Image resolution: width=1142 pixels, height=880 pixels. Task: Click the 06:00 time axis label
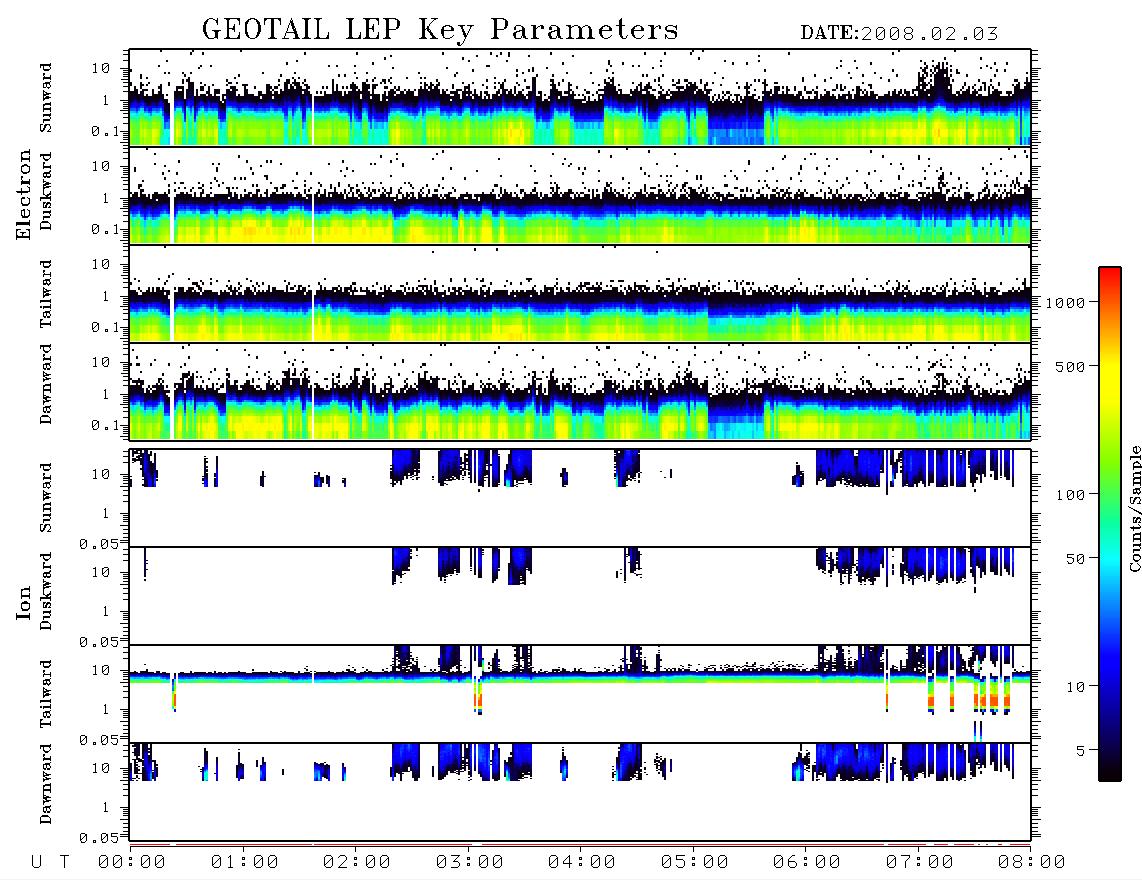[x=807, y=863]
